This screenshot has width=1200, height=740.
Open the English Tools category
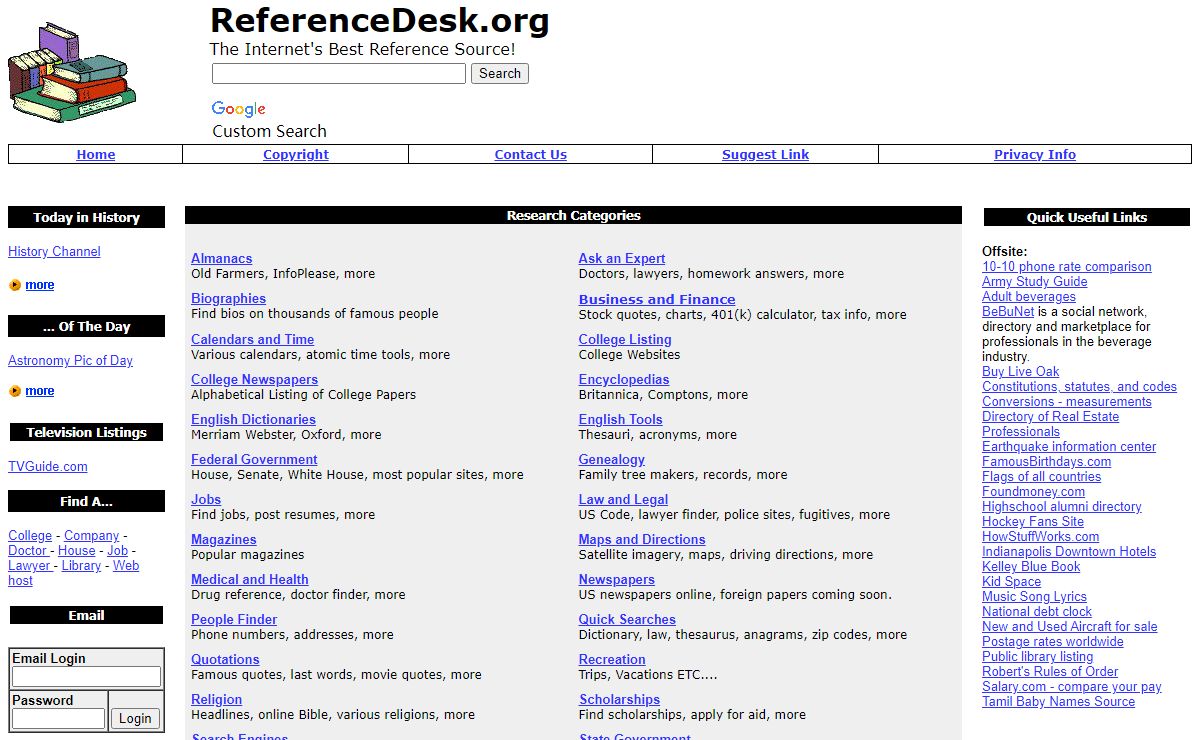coord(621,419)
